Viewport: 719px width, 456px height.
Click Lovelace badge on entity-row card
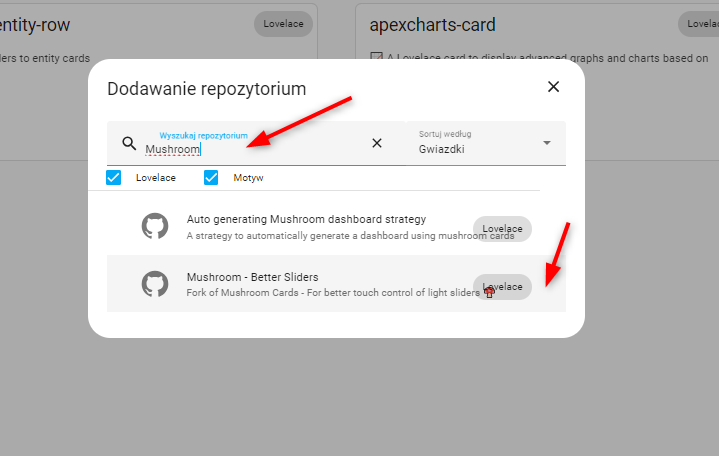[x=283, y=24]
